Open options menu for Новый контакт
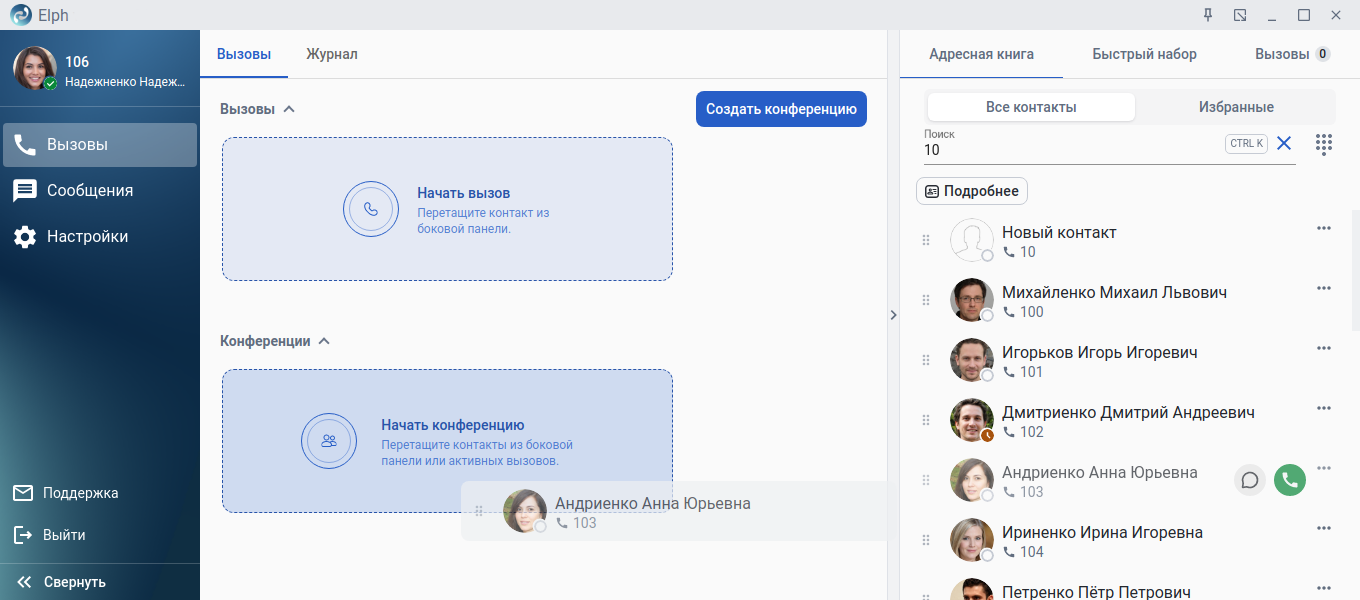The image size is (1360, 600). (x=1324, y=228)
